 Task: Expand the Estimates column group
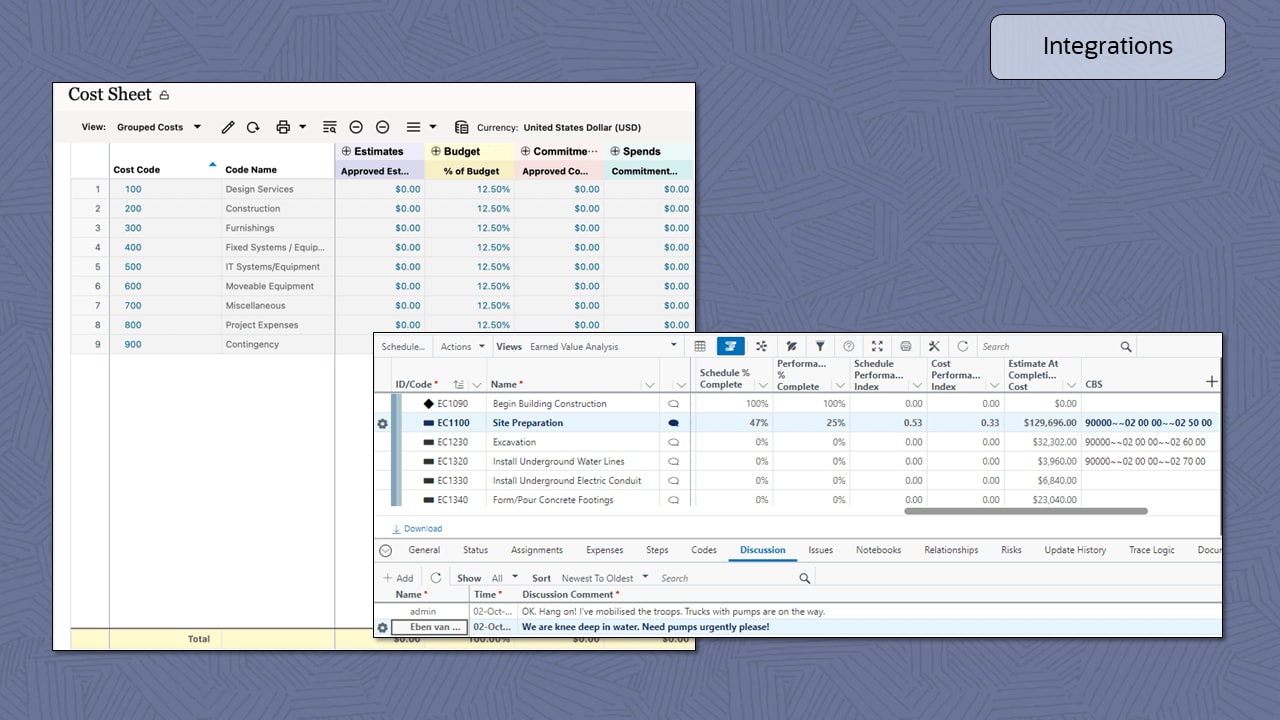[x=346, y=151]
